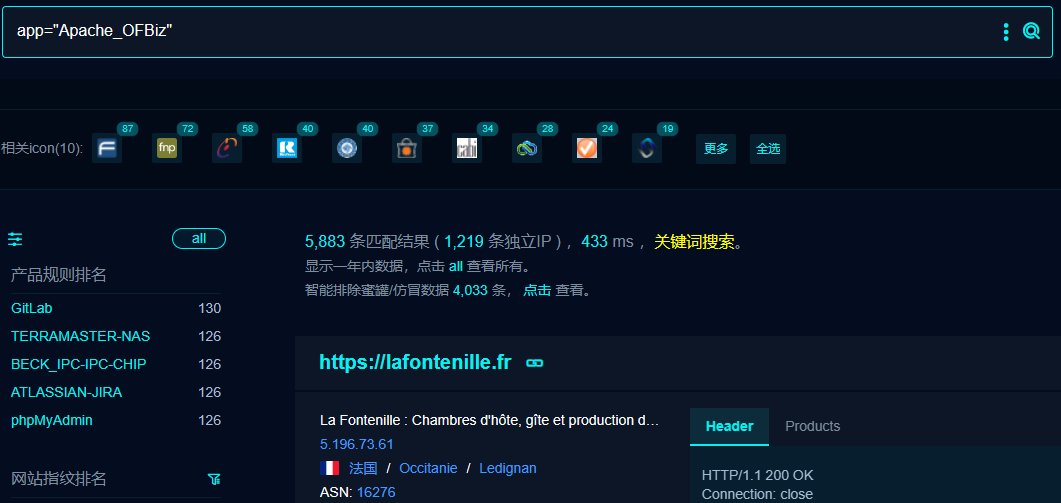Screen dimensions: 1061x503
Task: Select the fnp icon with 72
Action: coord(167,148)
